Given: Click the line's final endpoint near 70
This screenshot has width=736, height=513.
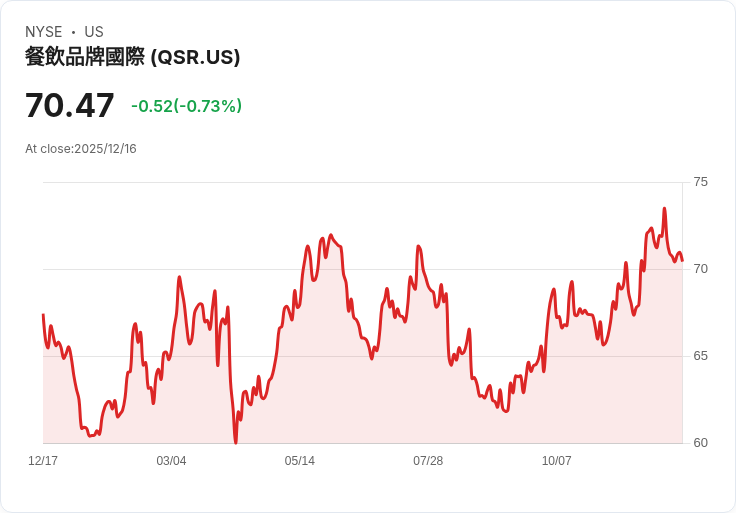Looking at the screenshot, I should pos(682,260).
